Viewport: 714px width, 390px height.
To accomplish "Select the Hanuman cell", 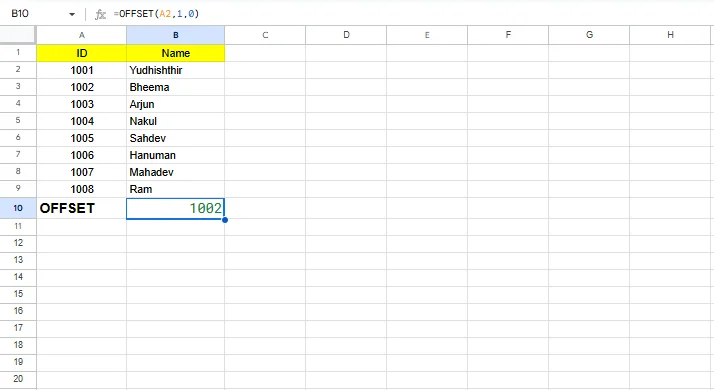I will [175, 155].
